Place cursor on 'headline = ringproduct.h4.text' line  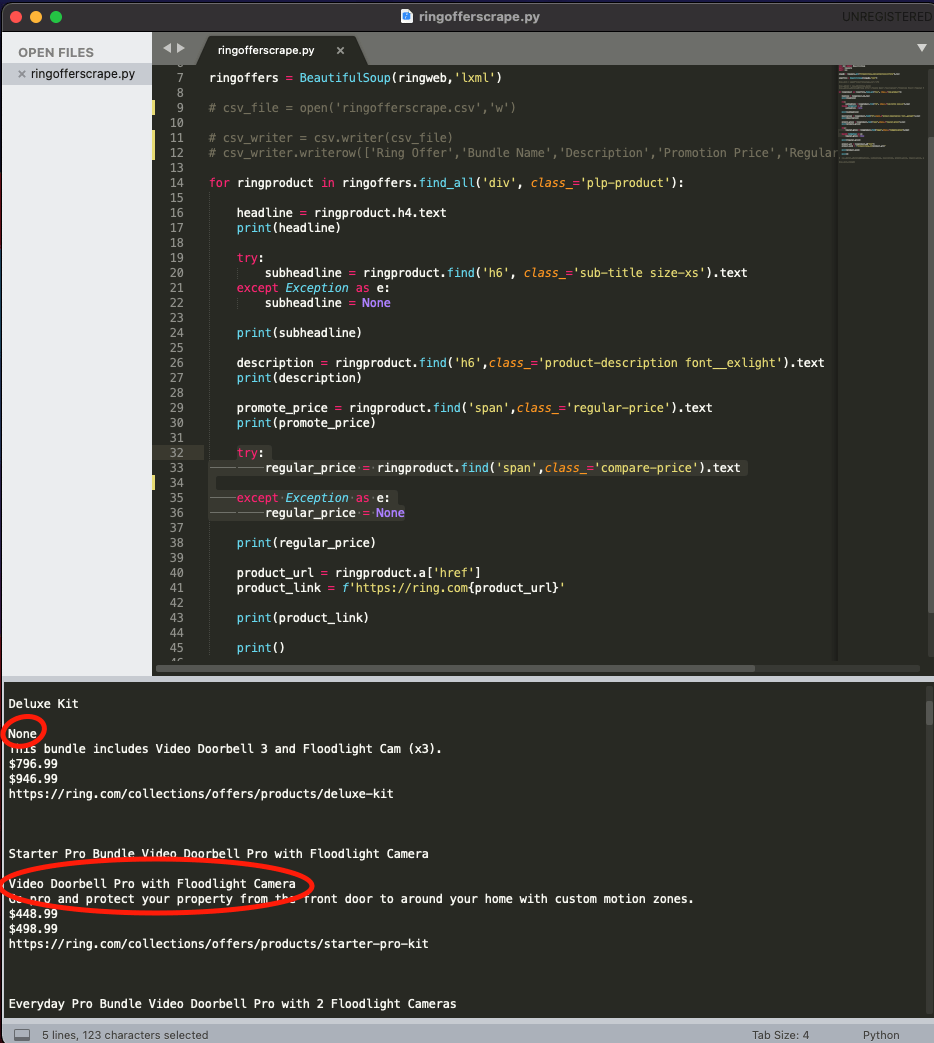pyautogui.click(x=341, y=213)
